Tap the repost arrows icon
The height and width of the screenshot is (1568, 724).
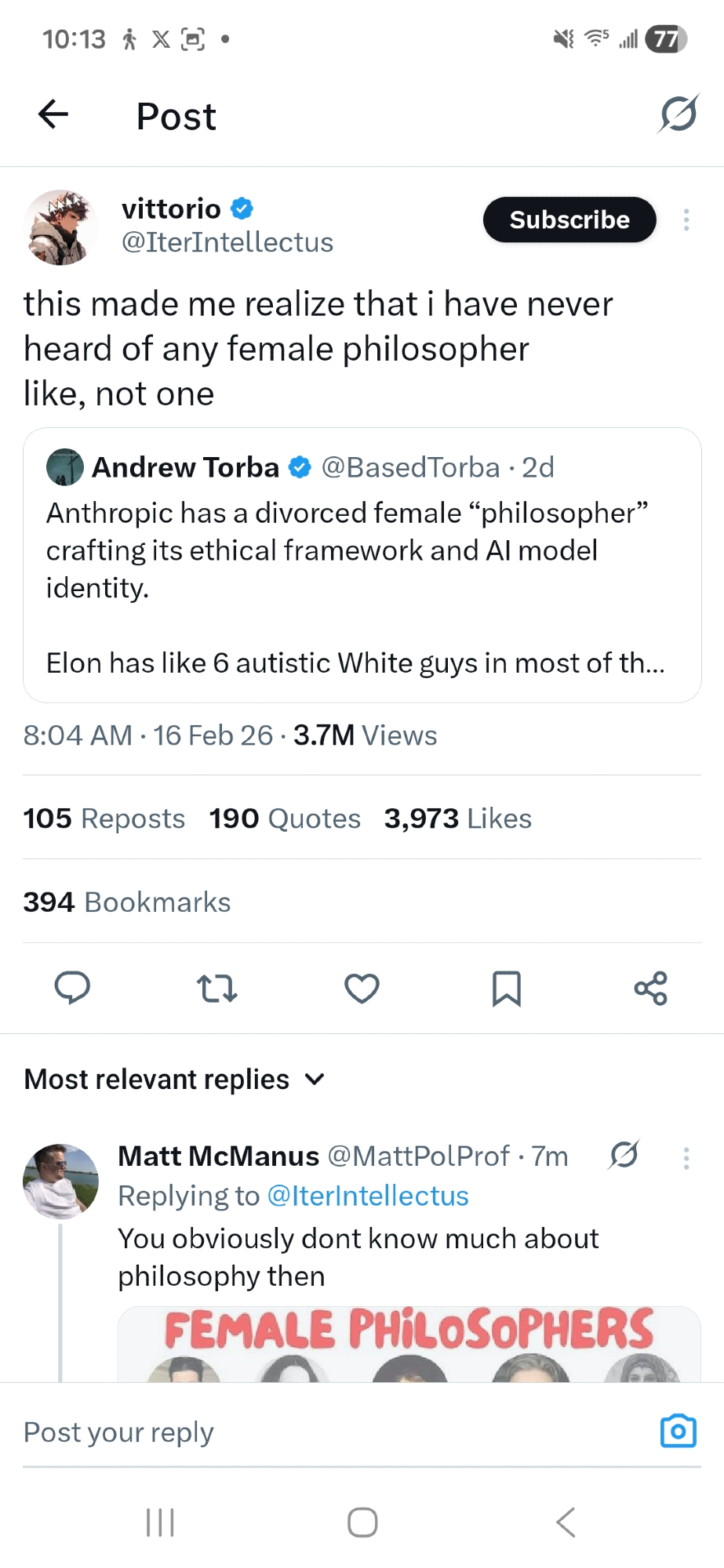216,988
